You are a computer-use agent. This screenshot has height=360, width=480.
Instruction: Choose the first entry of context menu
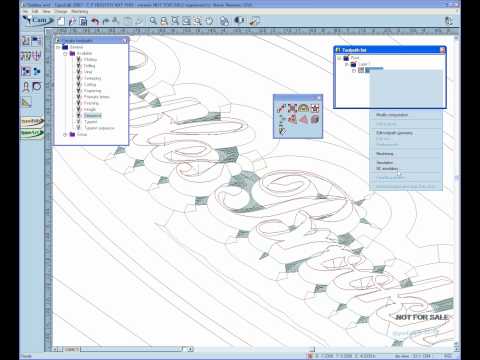pyautogui.click(x=392, y=115)
